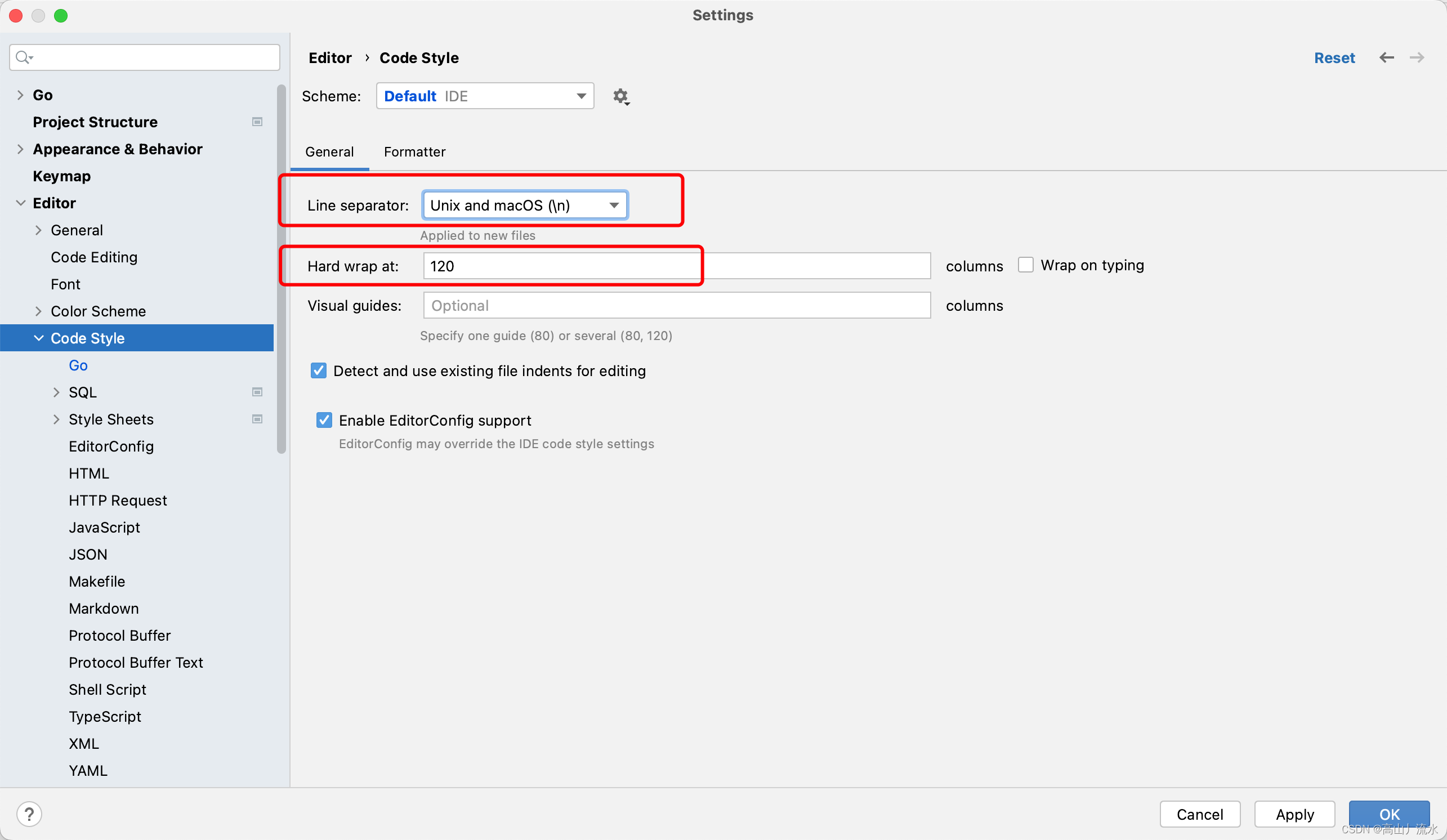Enable Wrap on typing checkbox
This screenshot has height=840, width=1447.
point(1025,265)
